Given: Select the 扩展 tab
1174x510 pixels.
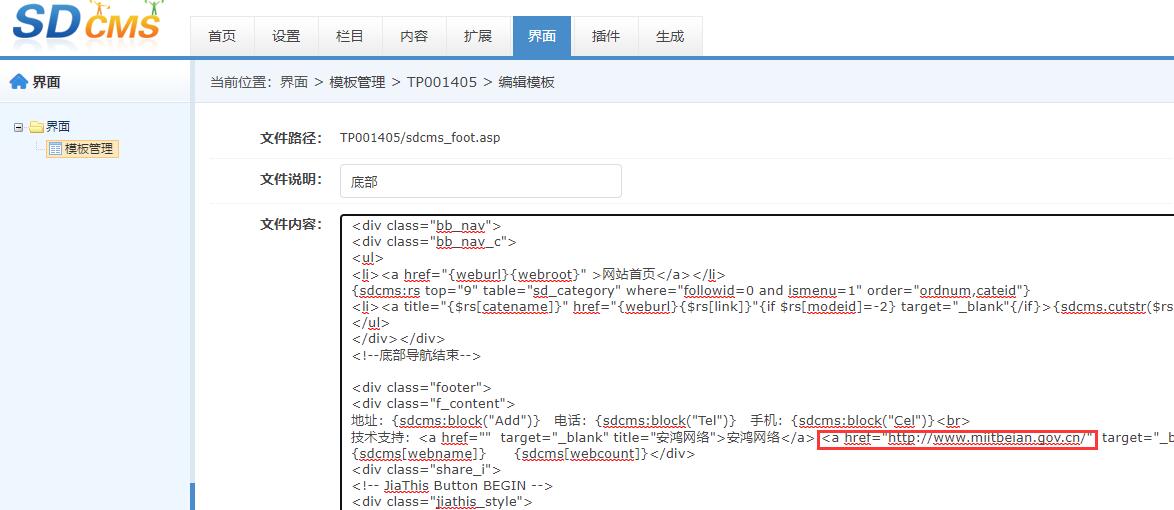Looking at the screenshot, I should point(478,36).
